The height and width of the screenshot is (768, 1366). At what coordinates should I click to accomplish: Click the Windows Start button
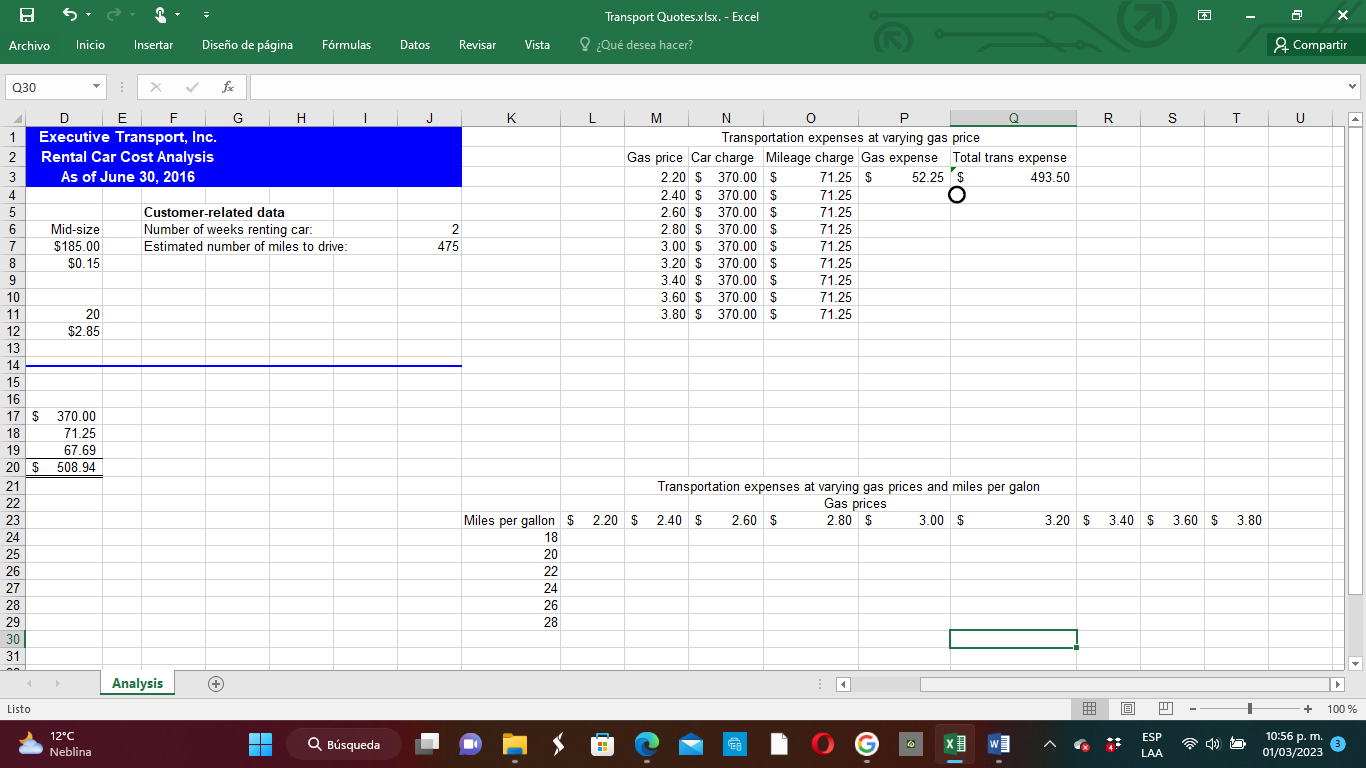260,744
